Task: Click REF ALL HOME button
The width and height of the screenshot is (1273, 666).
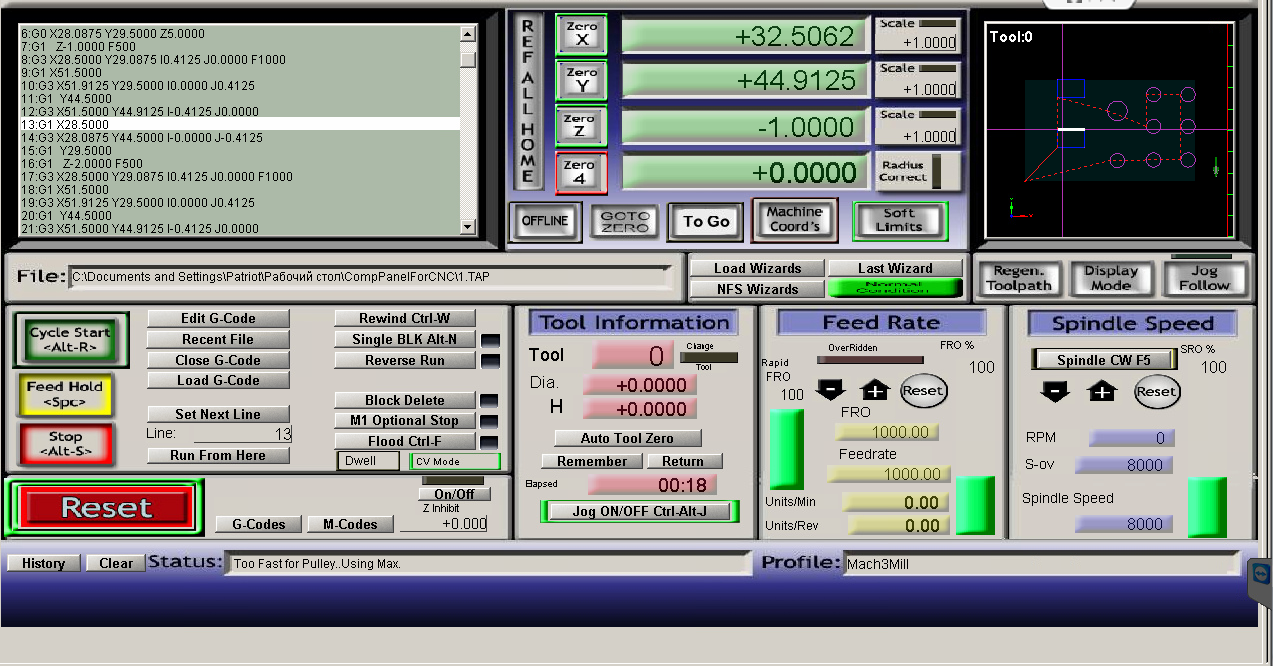Action: (x=528, y=103)
